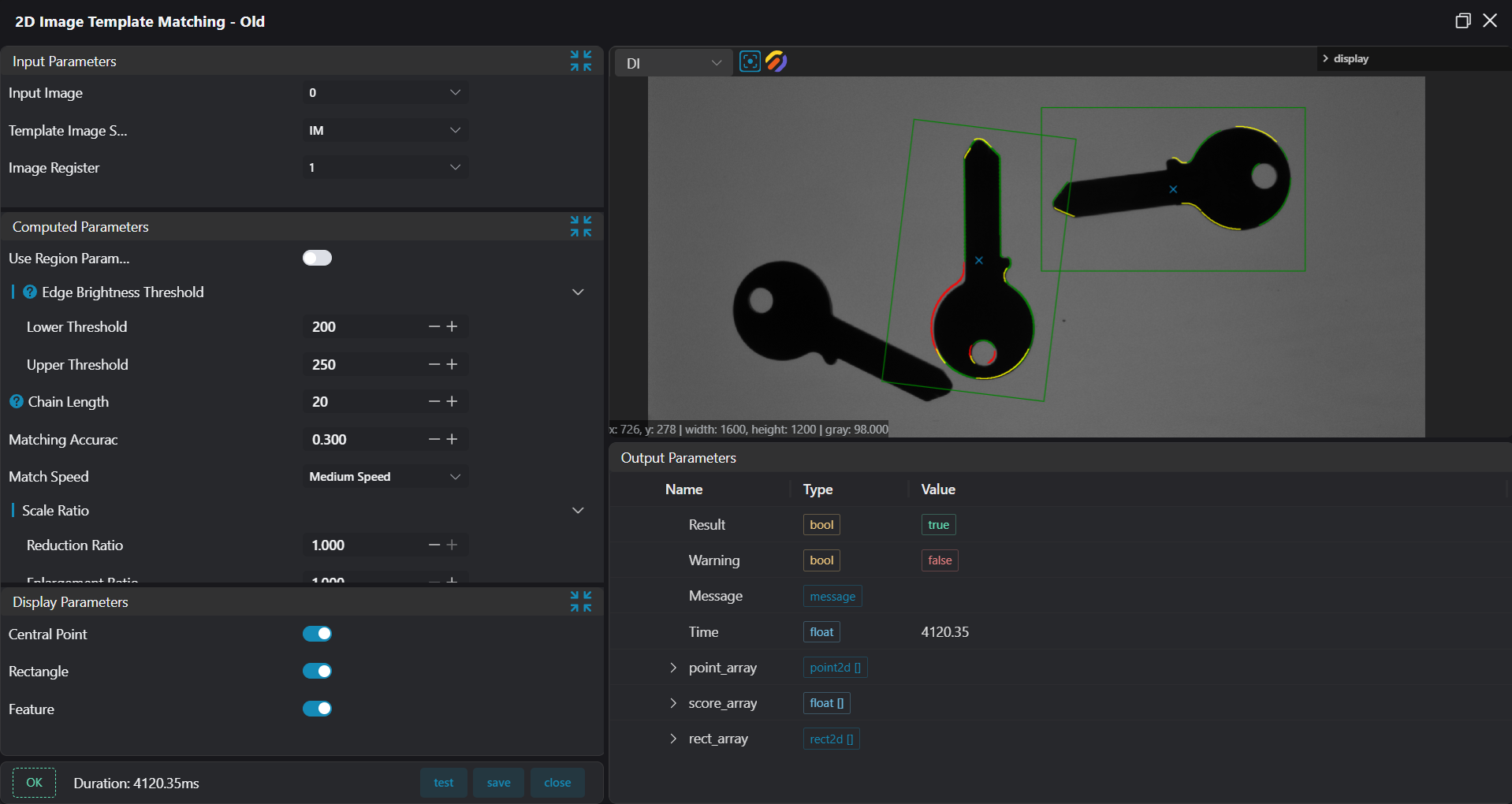
Task: Collapse the Computed Parameters panel
Action: [x=581, y=226]
